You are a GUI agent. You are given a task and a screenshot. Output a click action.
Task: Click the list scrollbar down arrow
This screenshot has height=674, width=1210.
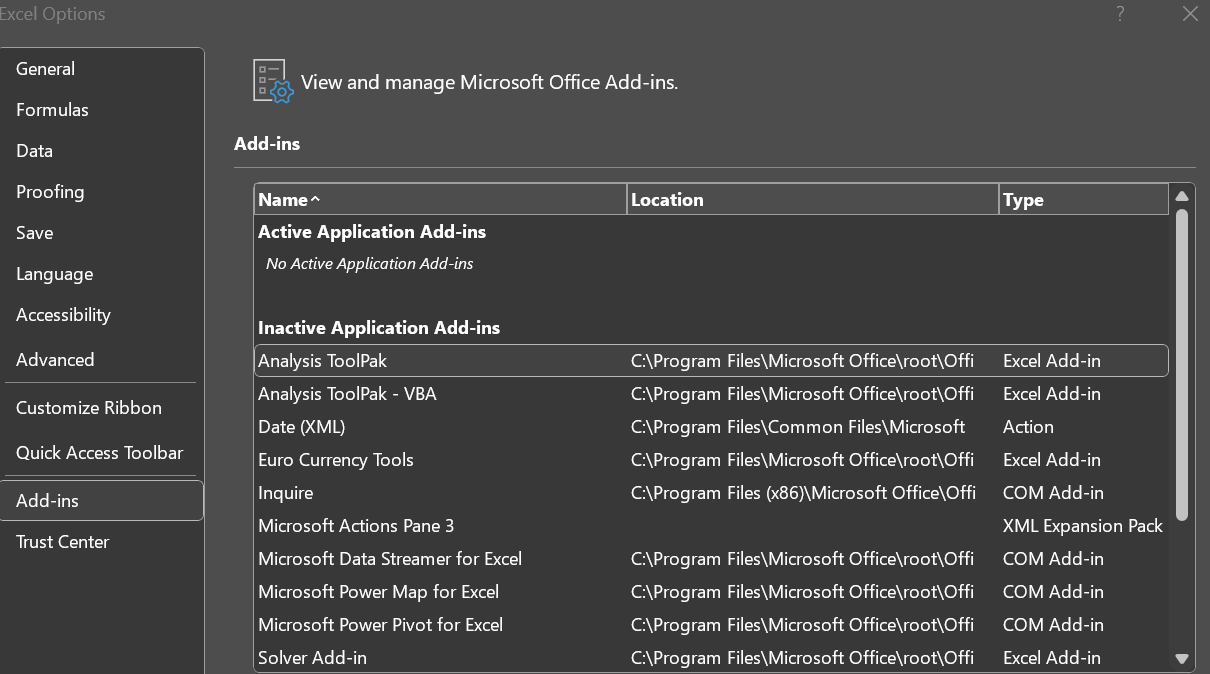point(1182,659)
